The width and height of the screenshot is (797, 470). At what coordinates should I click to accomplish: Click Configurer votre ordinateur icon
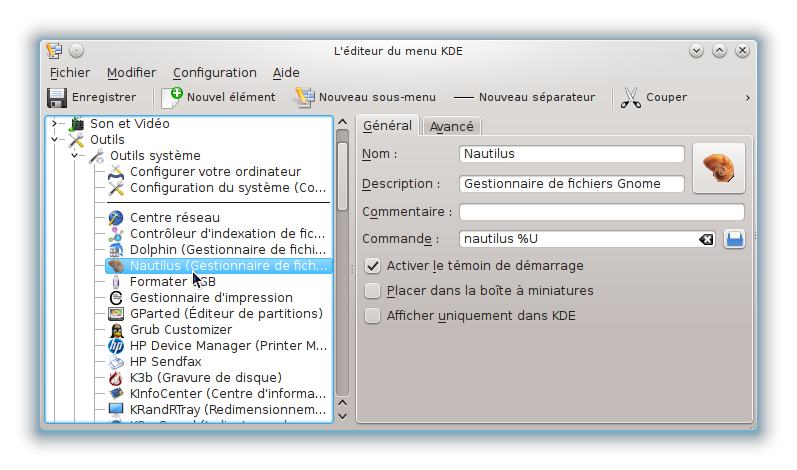coord(116,172)
